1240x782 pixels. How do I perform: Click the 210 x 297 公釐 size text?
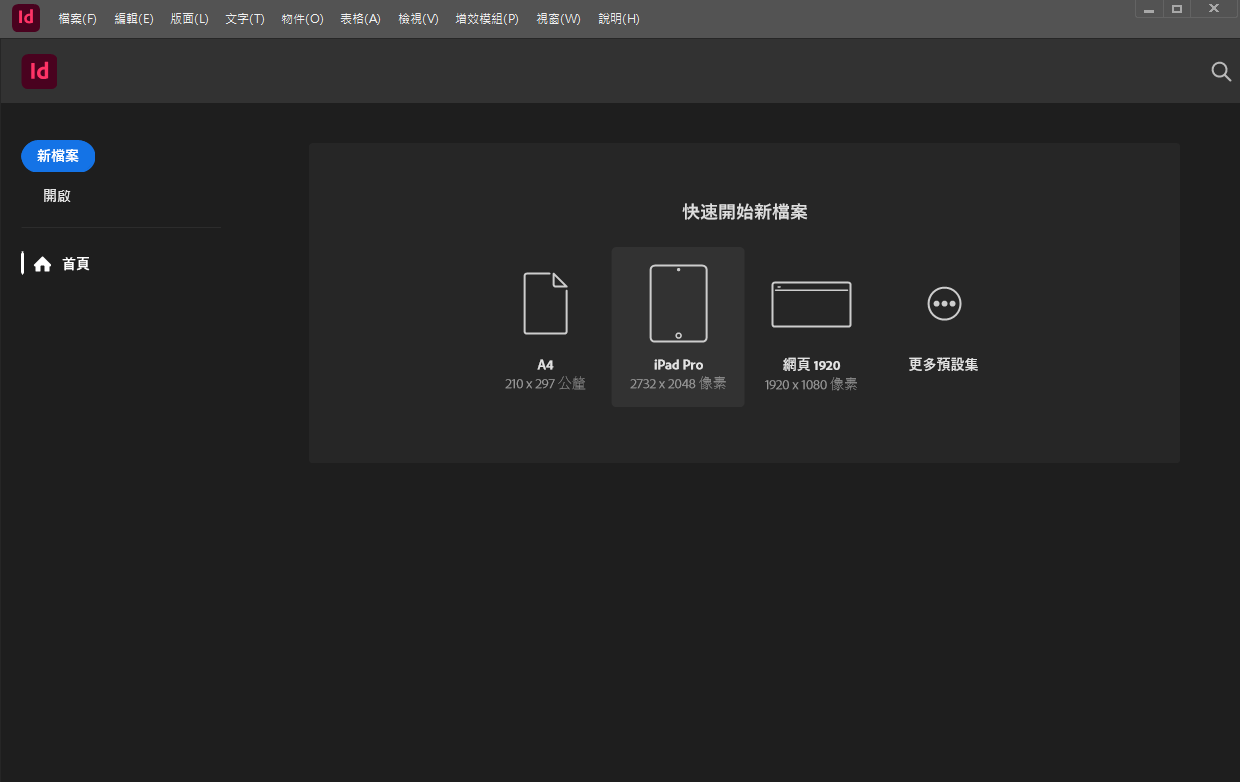click(545, 384)
